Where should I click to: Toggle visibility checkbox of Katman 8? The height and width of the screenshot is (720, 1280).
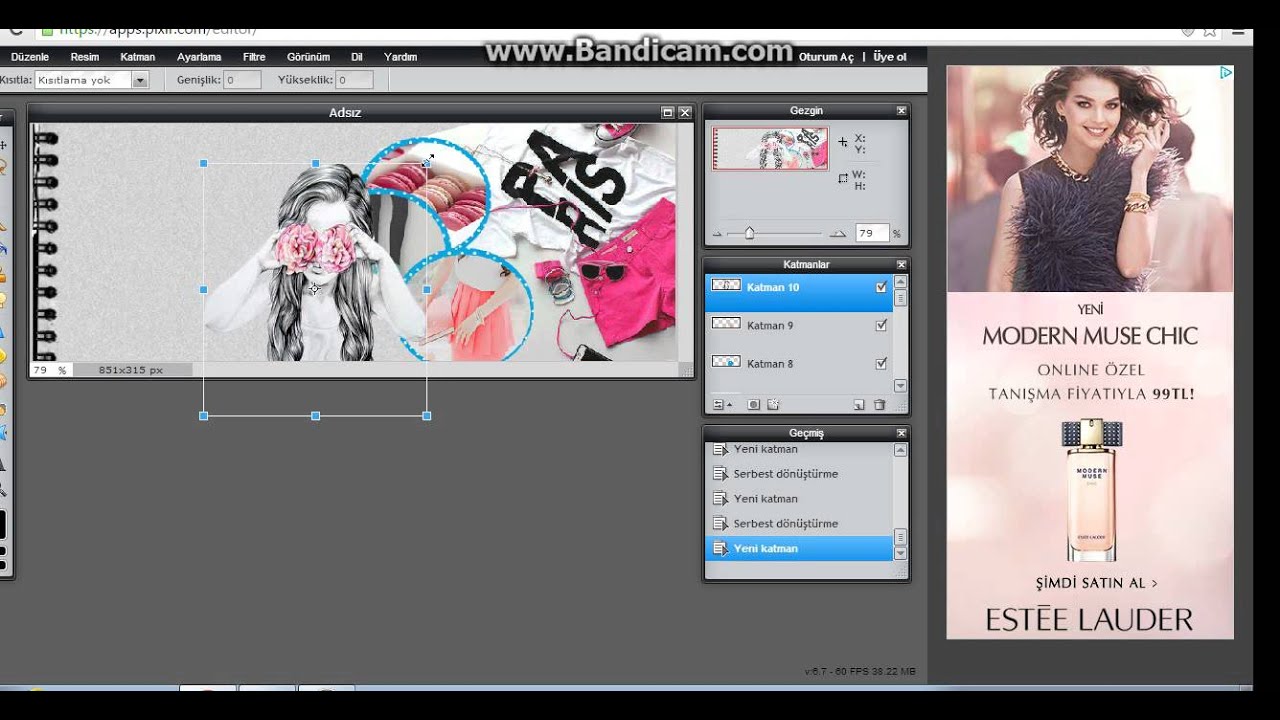coord(881,363)
